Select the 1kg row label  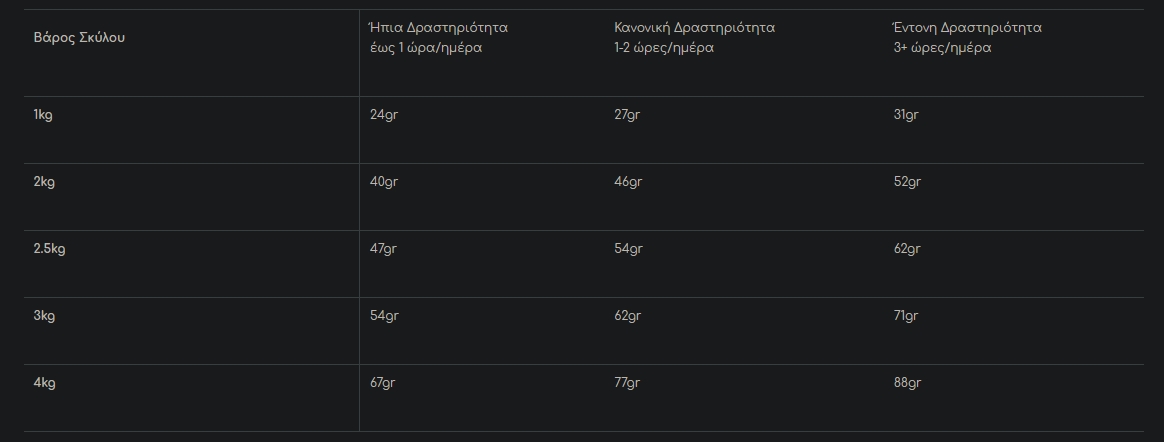[x=43, y=115]
